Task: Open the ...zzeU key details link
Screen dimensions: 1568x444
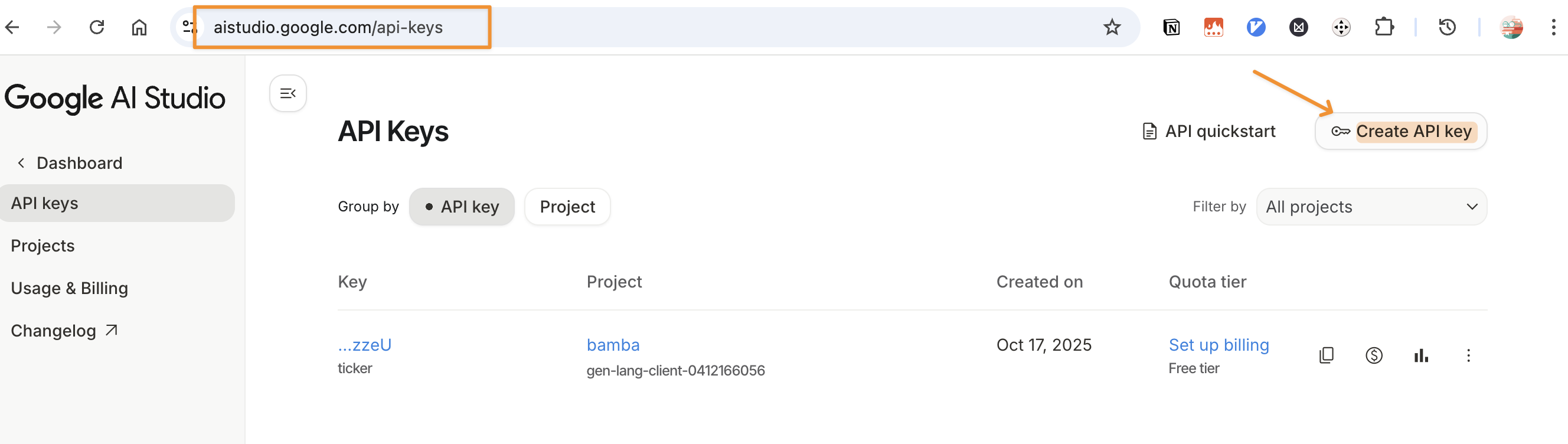Action: coord(365,345)
